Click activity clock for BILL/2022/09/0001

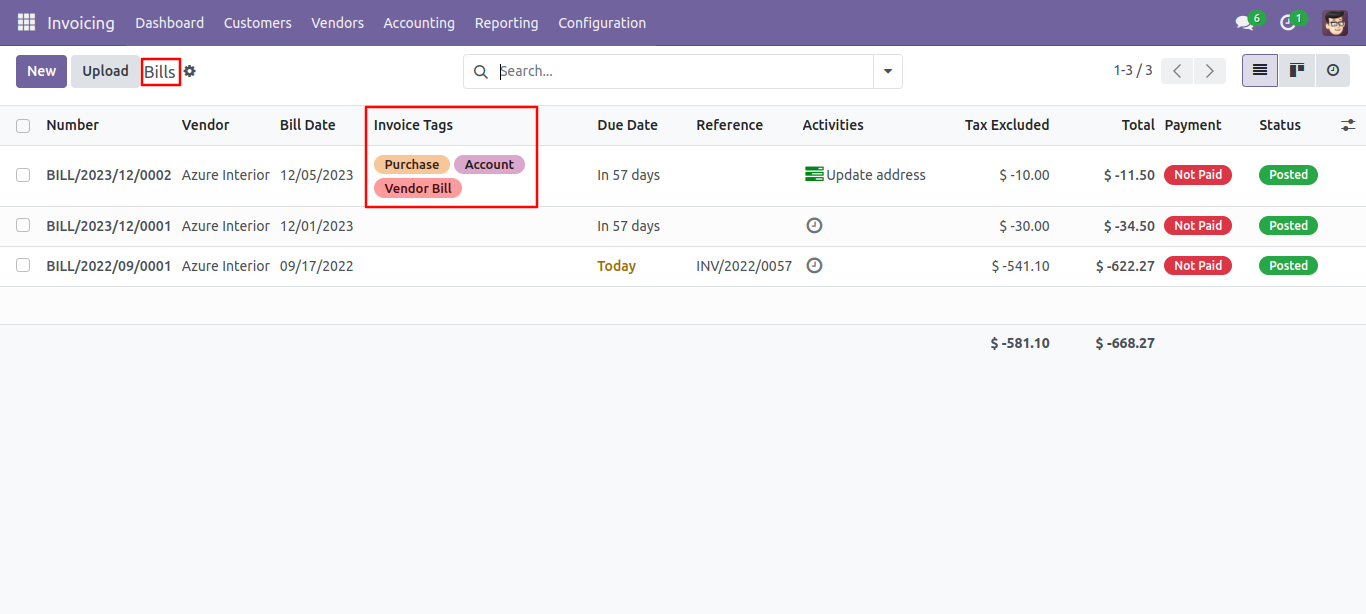click(814, 266)
